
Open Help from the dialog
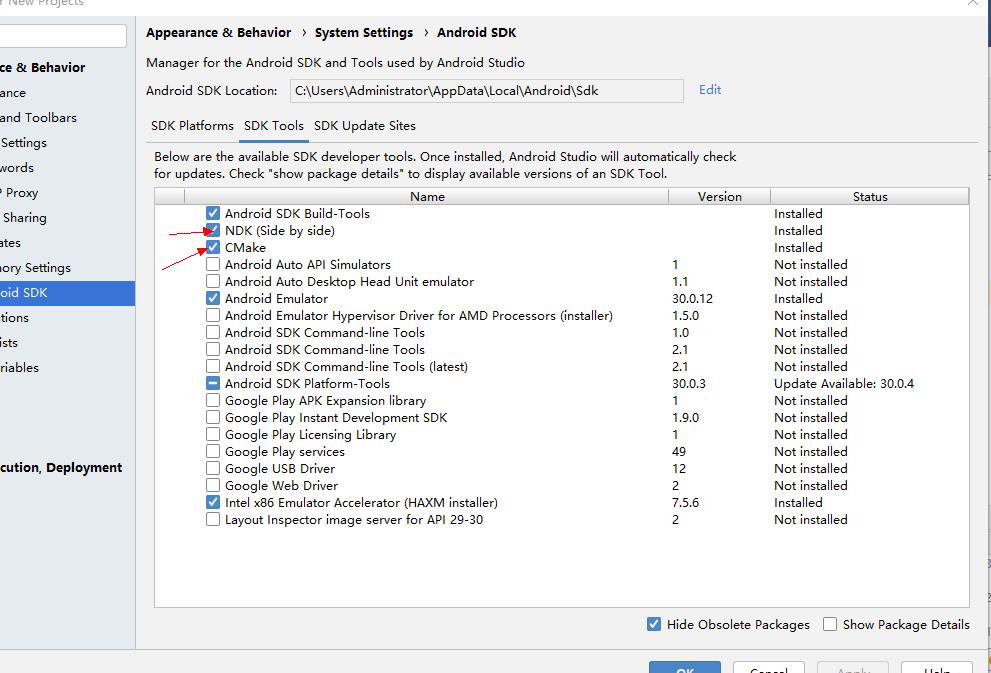[x=936, y=668]
